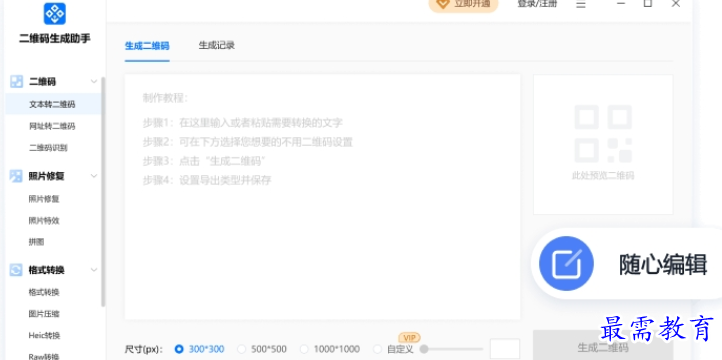Viewport: 722px width, 360px height.
Task: Open 文本转二维码 in the sidebar
Action: coord(53,104)
